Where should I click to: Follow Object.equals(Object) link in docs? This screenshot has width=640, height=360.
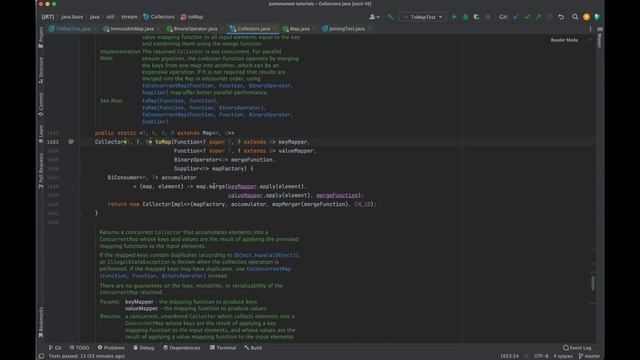266,255
